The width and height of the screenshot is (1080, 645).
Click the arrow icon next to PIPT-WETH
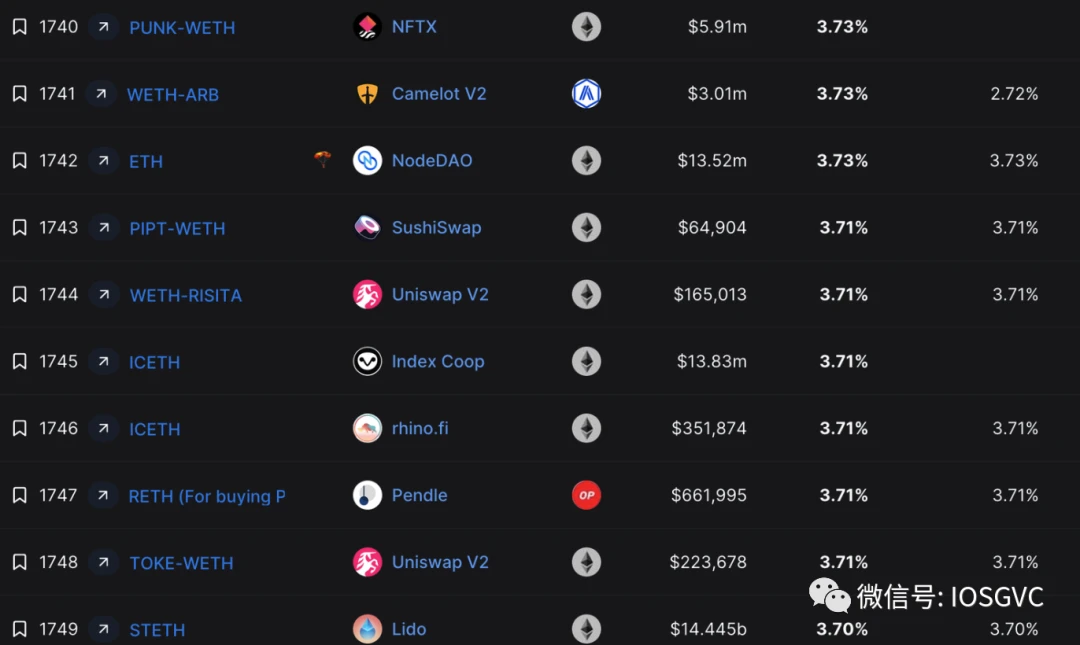102,228
